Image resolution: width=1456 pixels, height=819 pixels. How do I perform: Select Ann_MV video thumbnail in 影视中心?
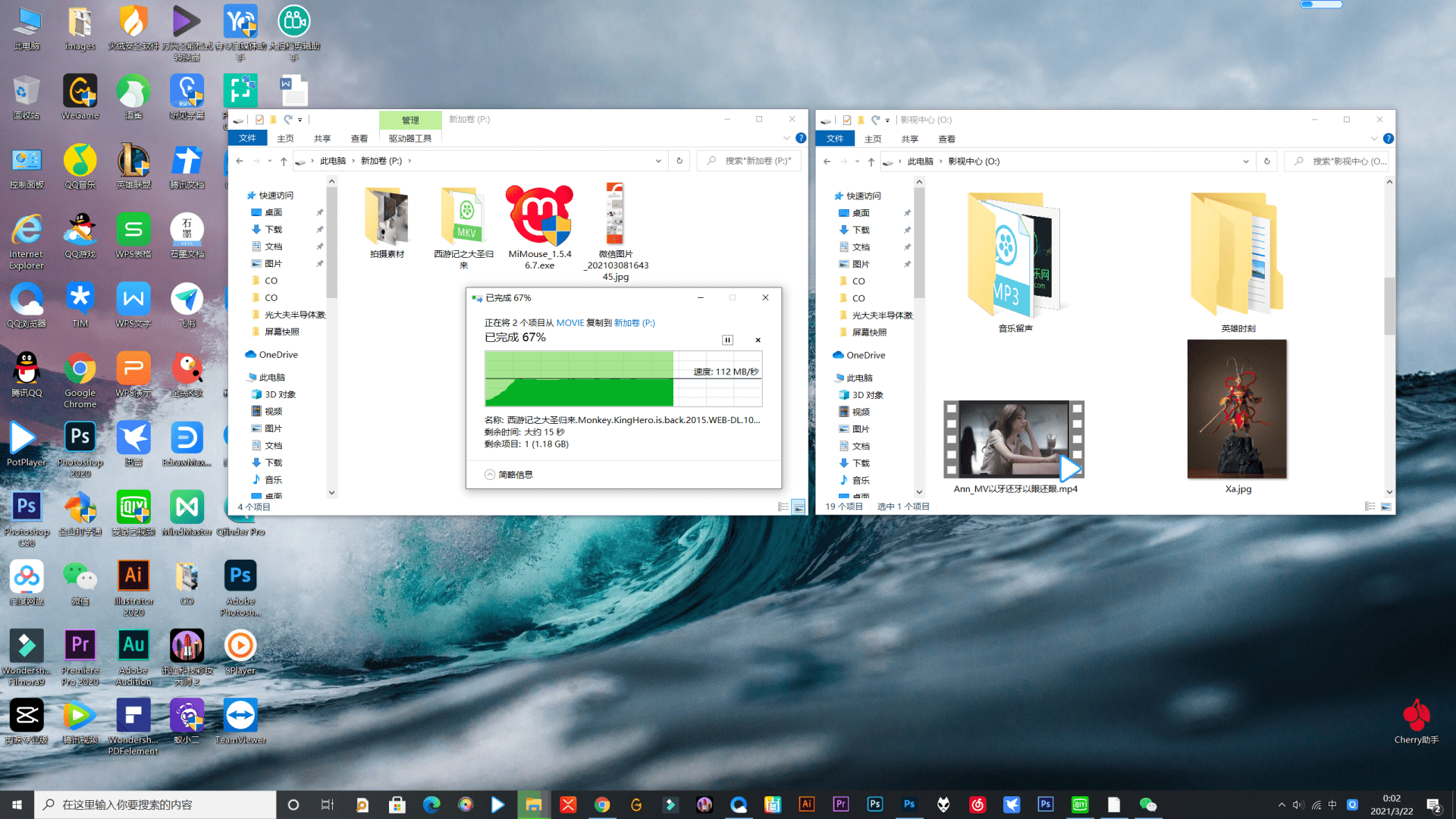1014,440
